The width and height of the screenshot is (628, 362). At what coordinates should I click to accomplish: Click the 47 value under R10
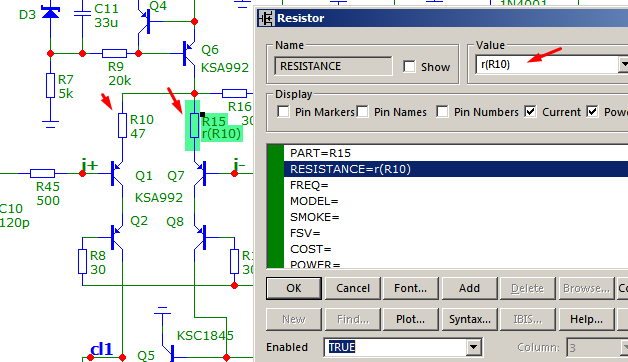(138, 133)
